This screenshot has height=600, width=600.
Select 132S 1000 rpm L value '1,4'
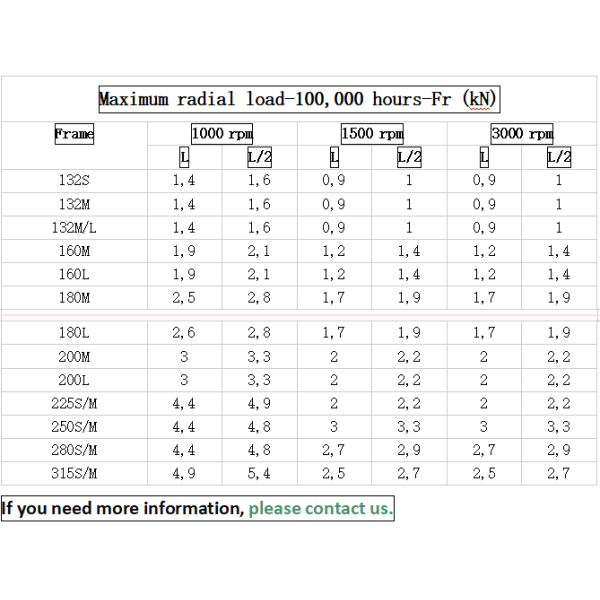(184, 180)
